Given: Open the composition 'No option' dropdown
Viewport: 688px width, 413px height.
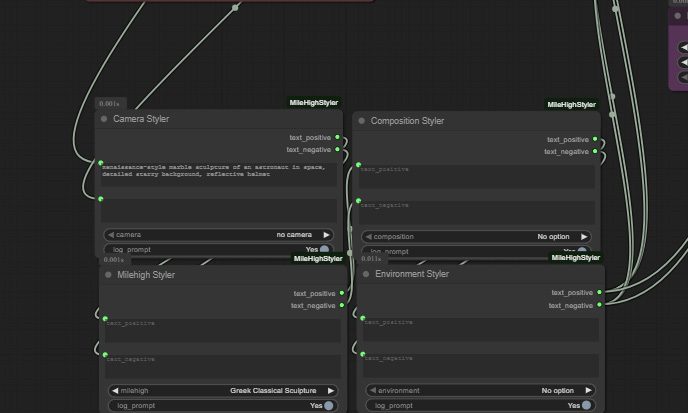Looking at the screenshot, I should click(476, 237).
